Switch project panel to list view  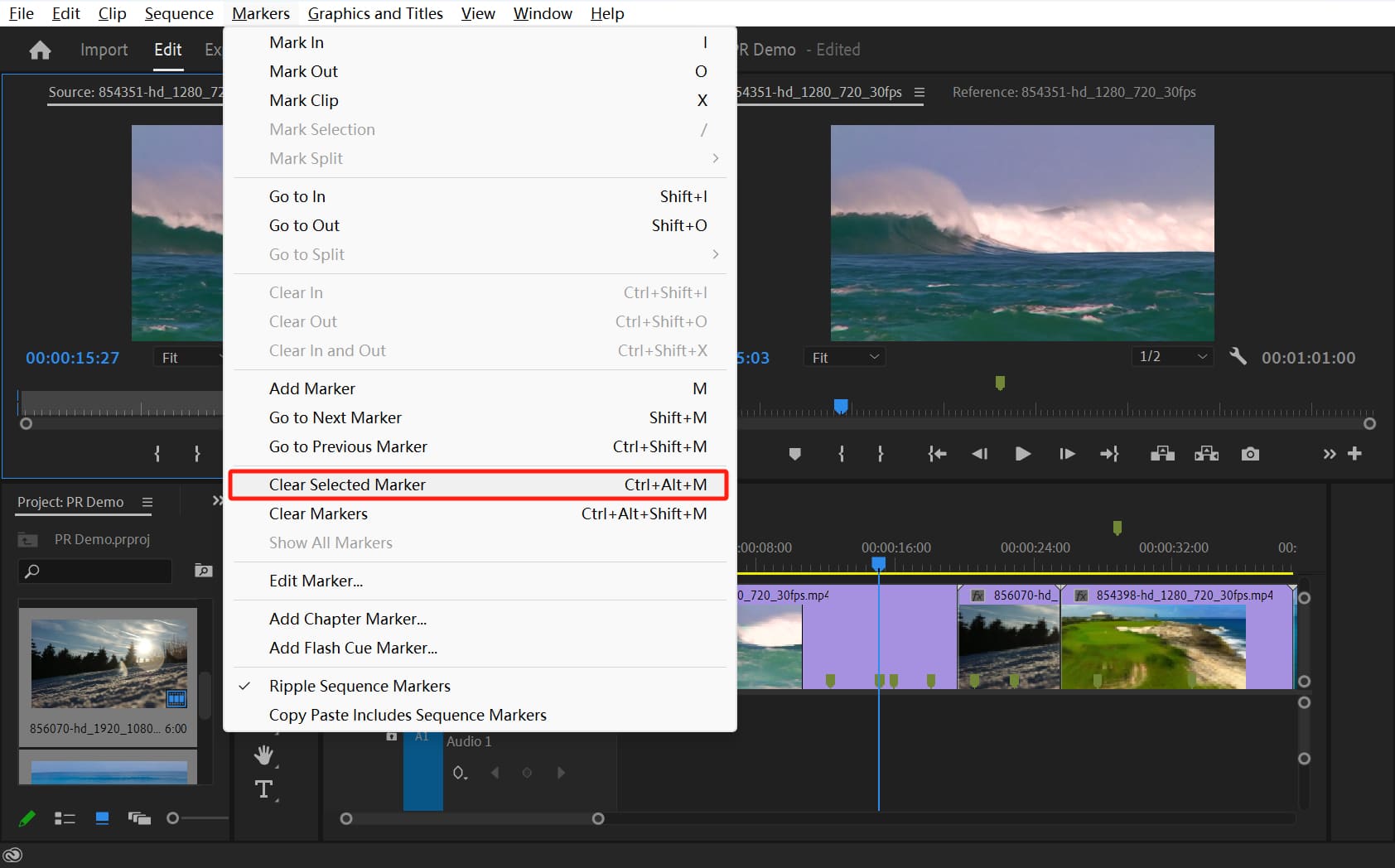pyautogui.click(x=65, y=818)
